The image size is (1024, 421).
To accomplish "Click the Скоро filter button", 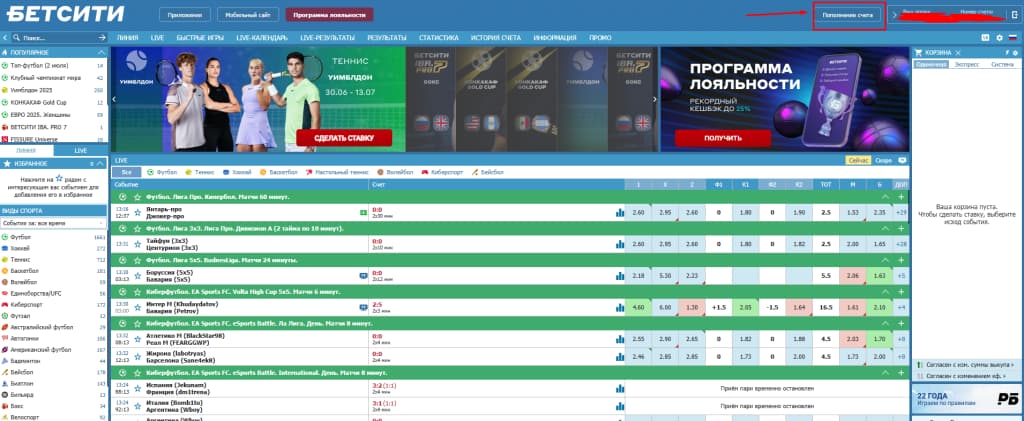I will pos(884,160).
